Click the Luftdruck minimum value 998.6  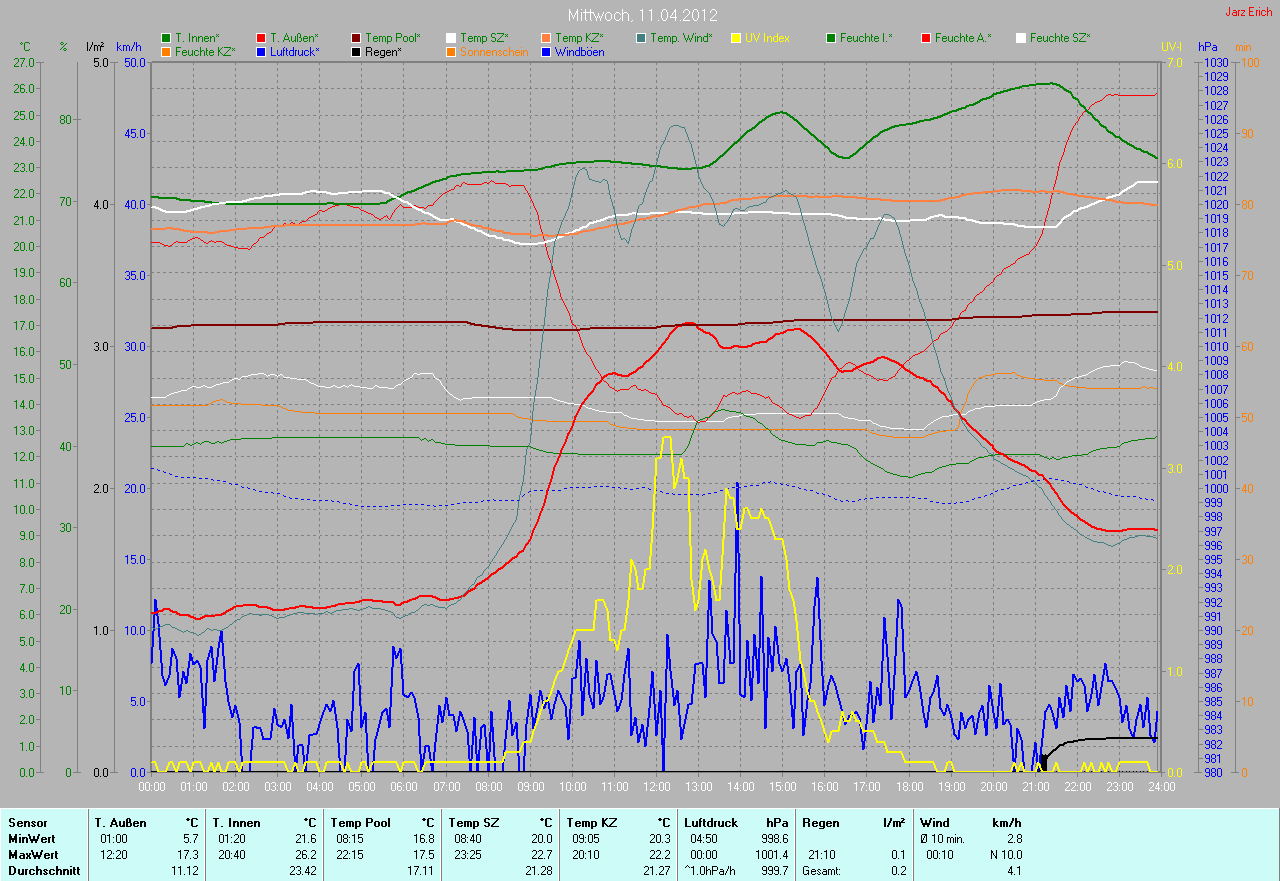(x=775, y=839)
